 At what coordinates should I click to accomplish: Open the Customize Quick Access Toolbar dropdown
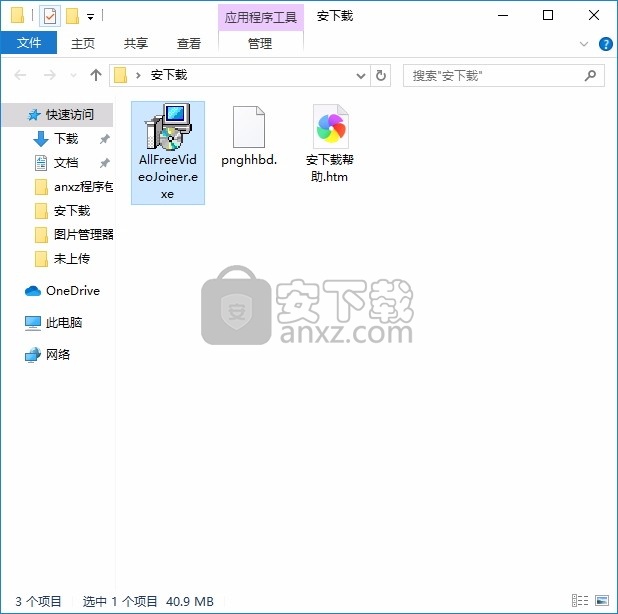click(x=91, y=17)
